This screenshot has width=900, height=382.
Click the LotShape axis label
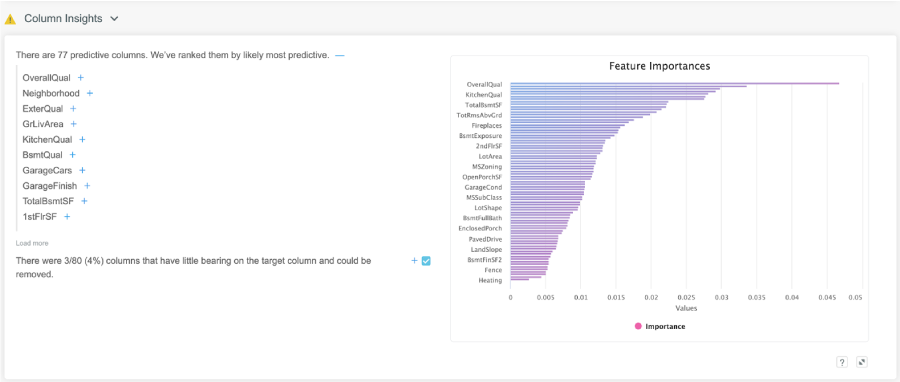[x=488, y=208]
